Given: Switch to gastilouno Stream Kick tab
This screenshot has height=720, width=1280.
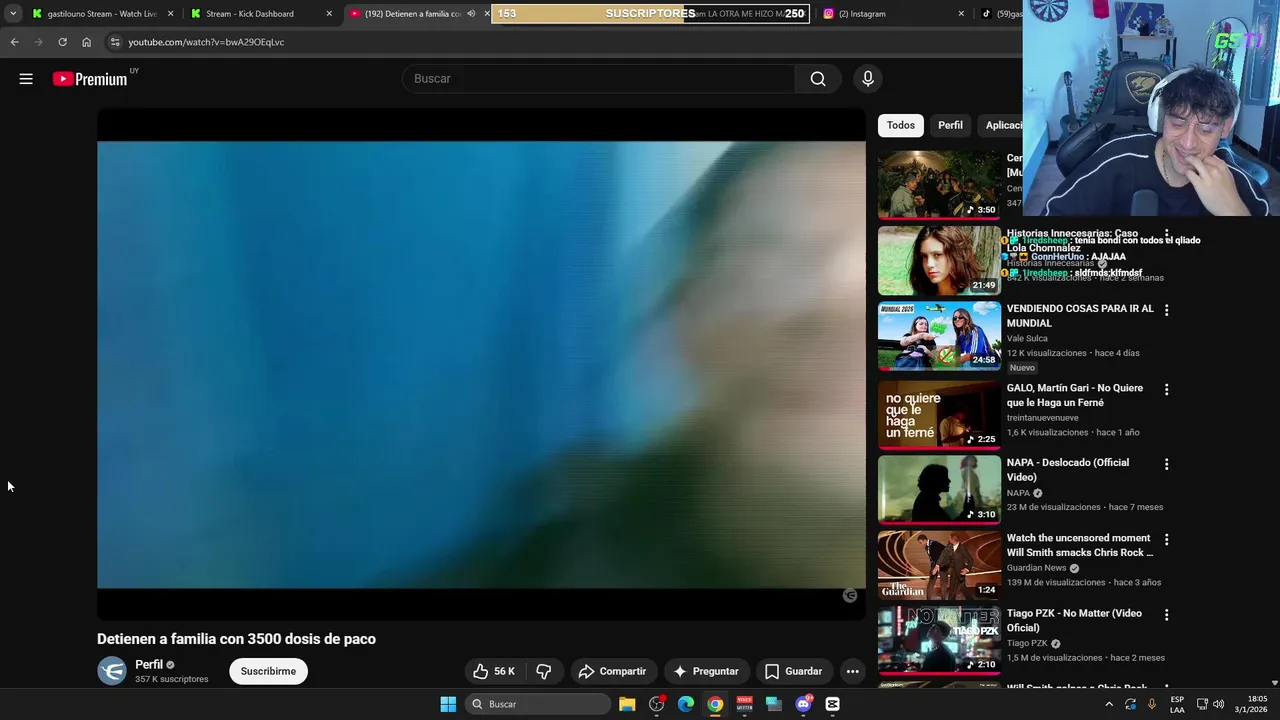Looking at the screenshot, I should 102,14.
